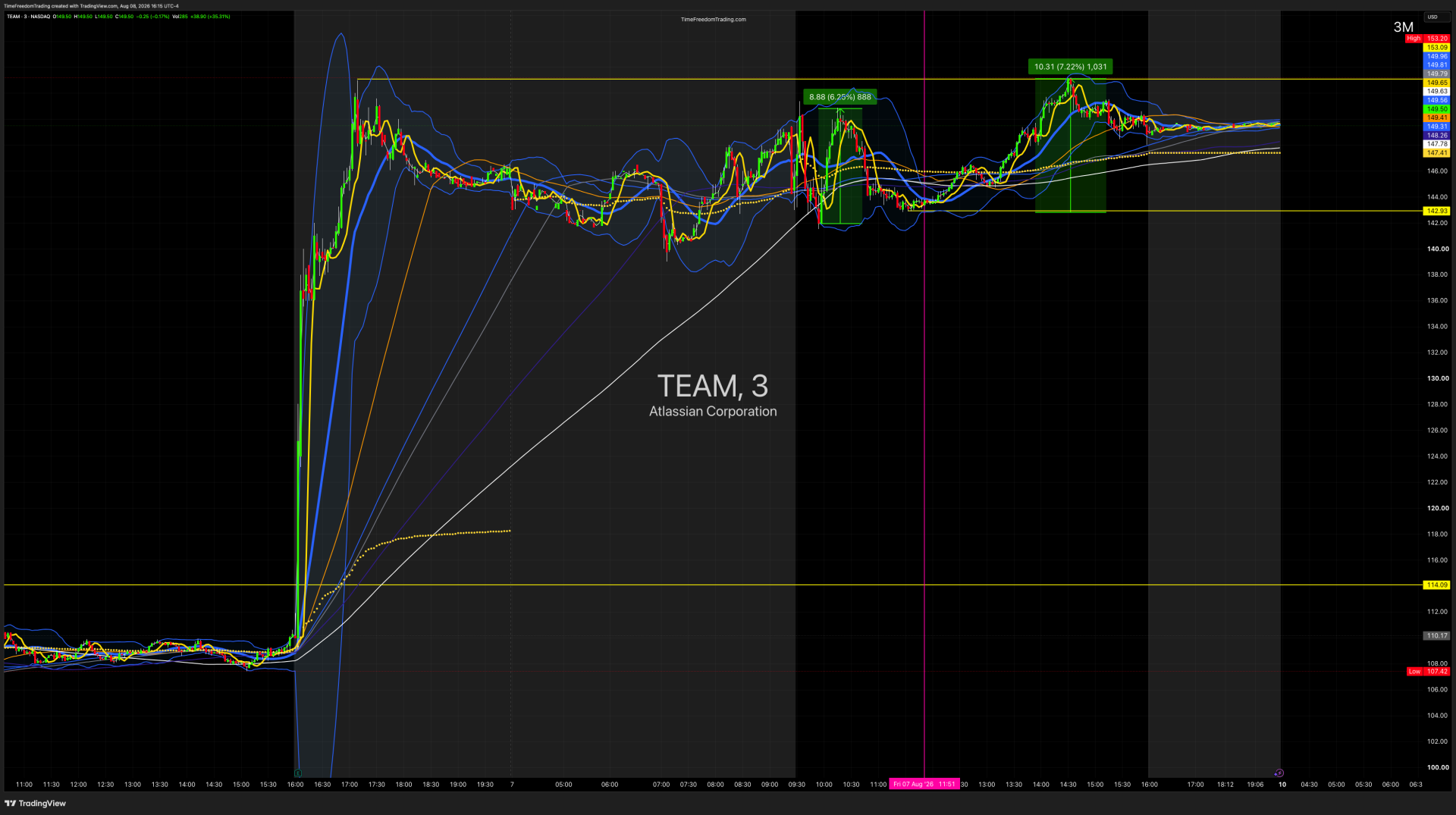Viewport: 1456px width, 815px height.
Task: Click the yellow 142.93 price line label
Action: click(1436, 212)
